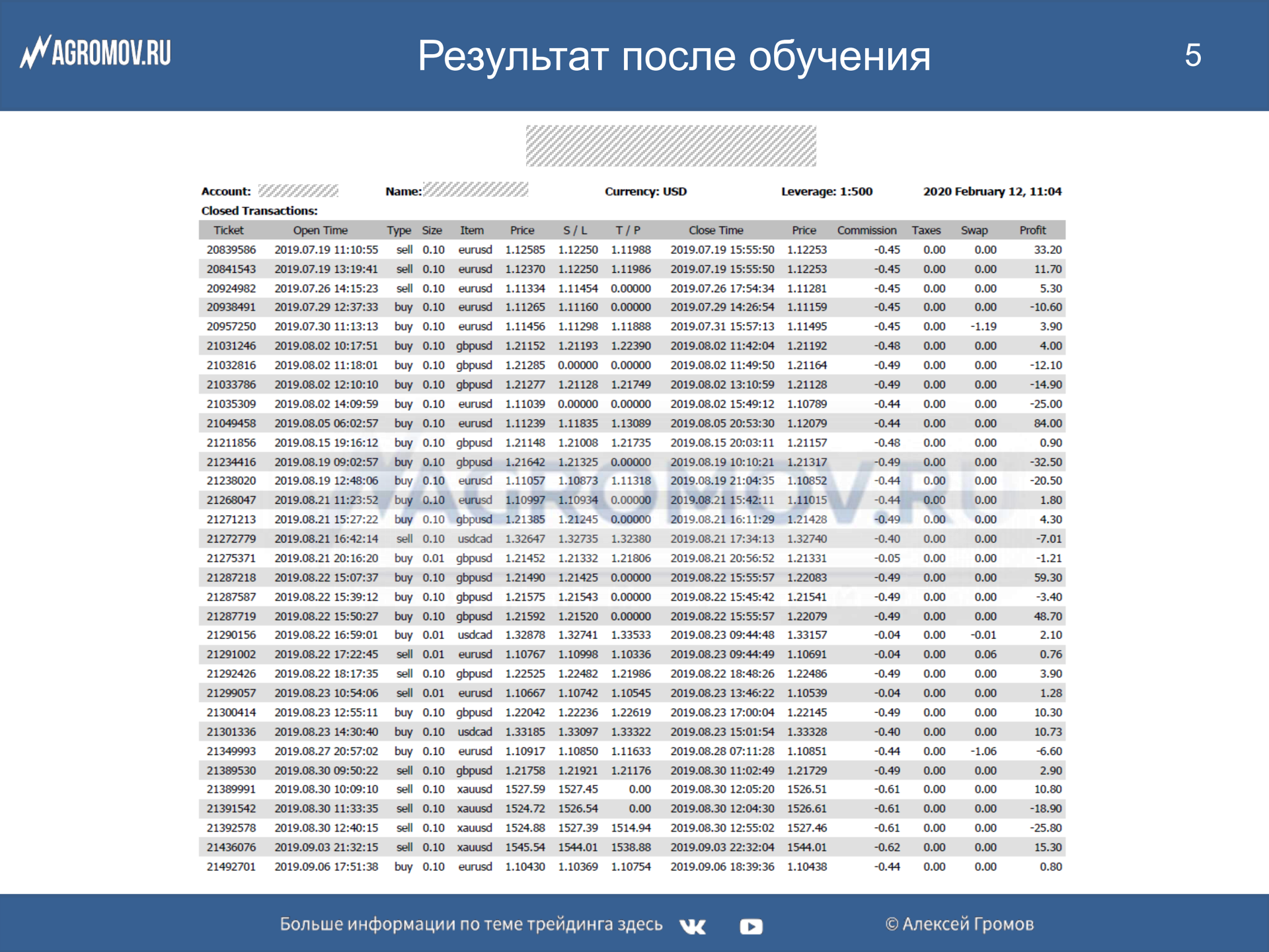
Task: Click close time 2019.09.06 18:39:36
Action: coord(722,867)
